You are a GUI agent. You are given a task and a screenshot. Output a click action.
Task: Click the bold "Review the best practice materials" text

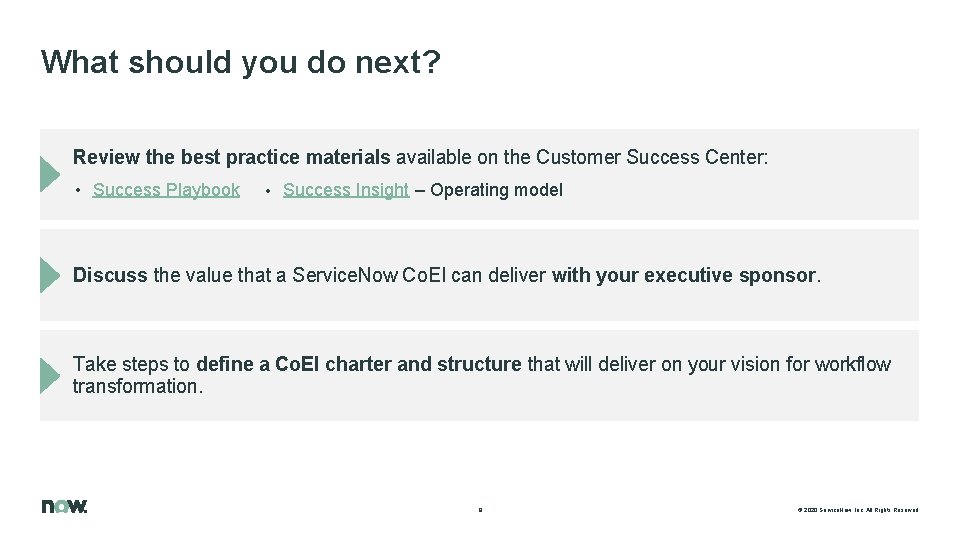(231, 157)
